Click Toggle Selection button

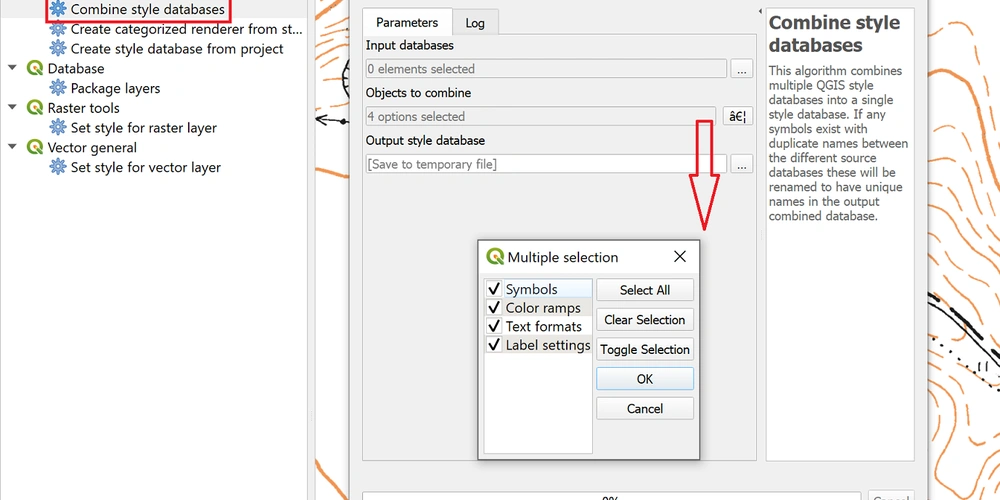[645, 349]
